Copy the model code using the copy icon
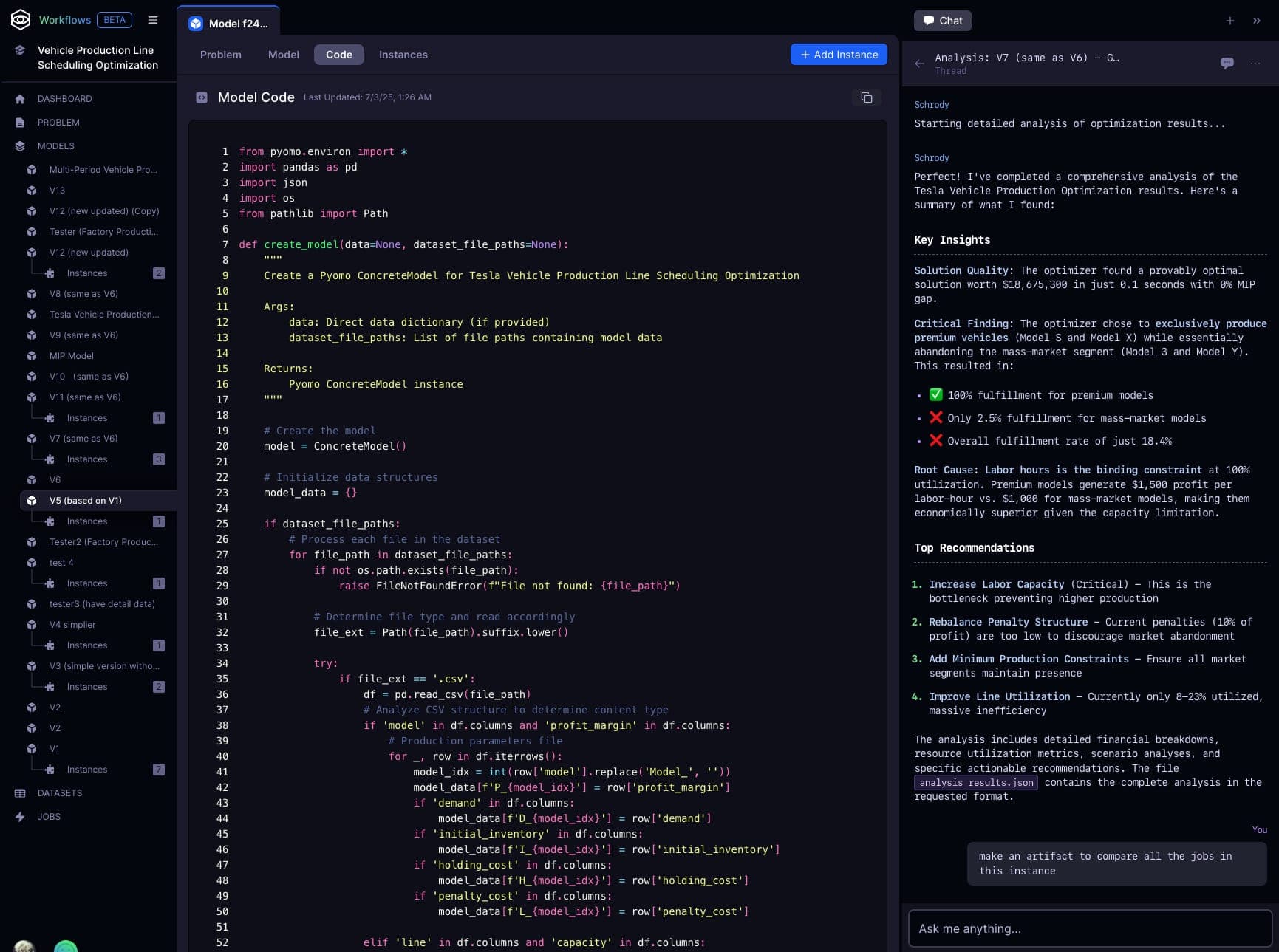Screen dimensions: 1279x952 tap(866, 97)
